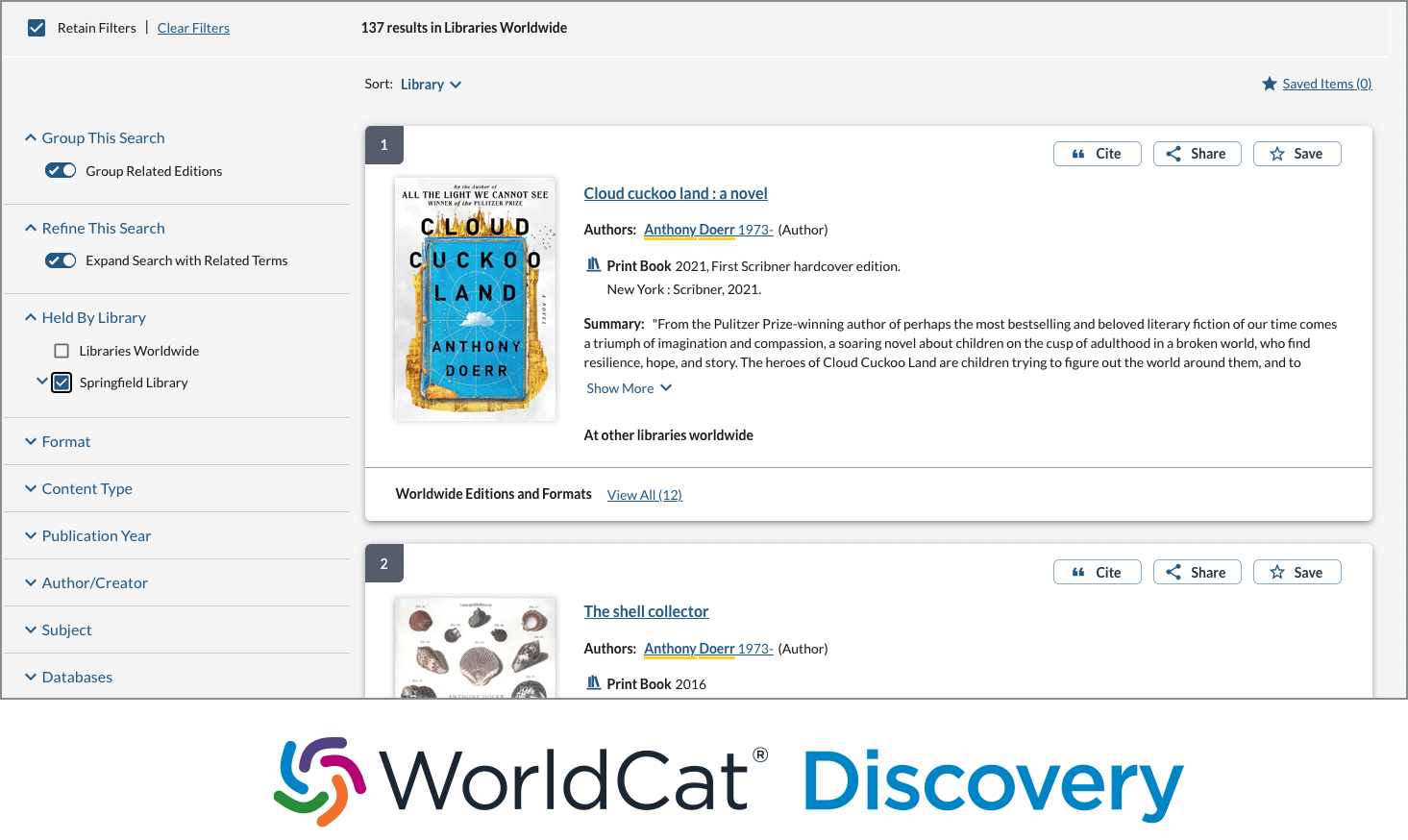The image size is (1408, 840).
Task: Disable Expand Search with Related Terms
Action: tap(61, 260)
